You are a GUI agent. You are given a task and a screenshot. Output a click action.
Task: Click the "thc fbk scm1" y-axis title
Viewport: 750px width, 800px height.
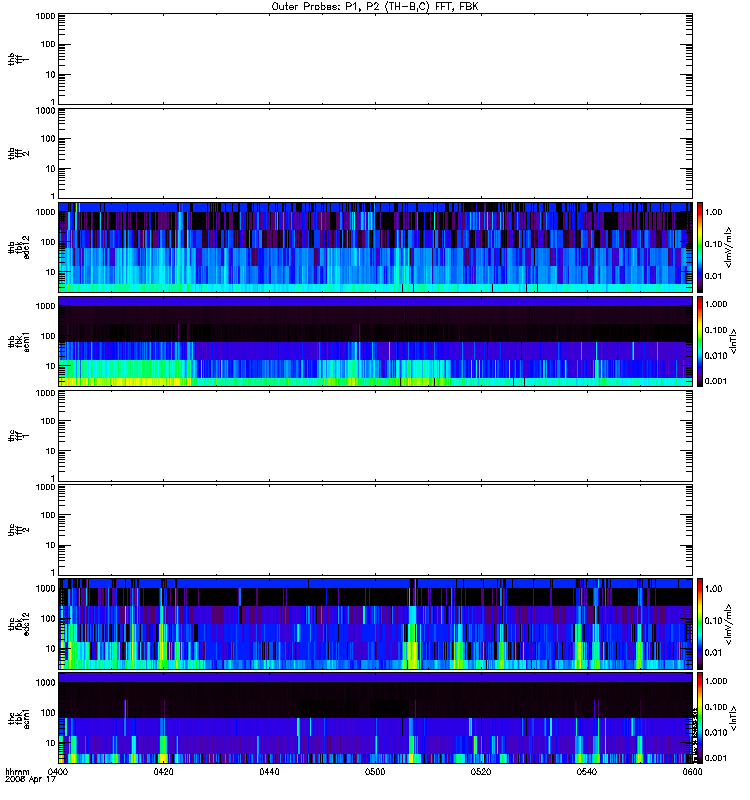(19, 718)
